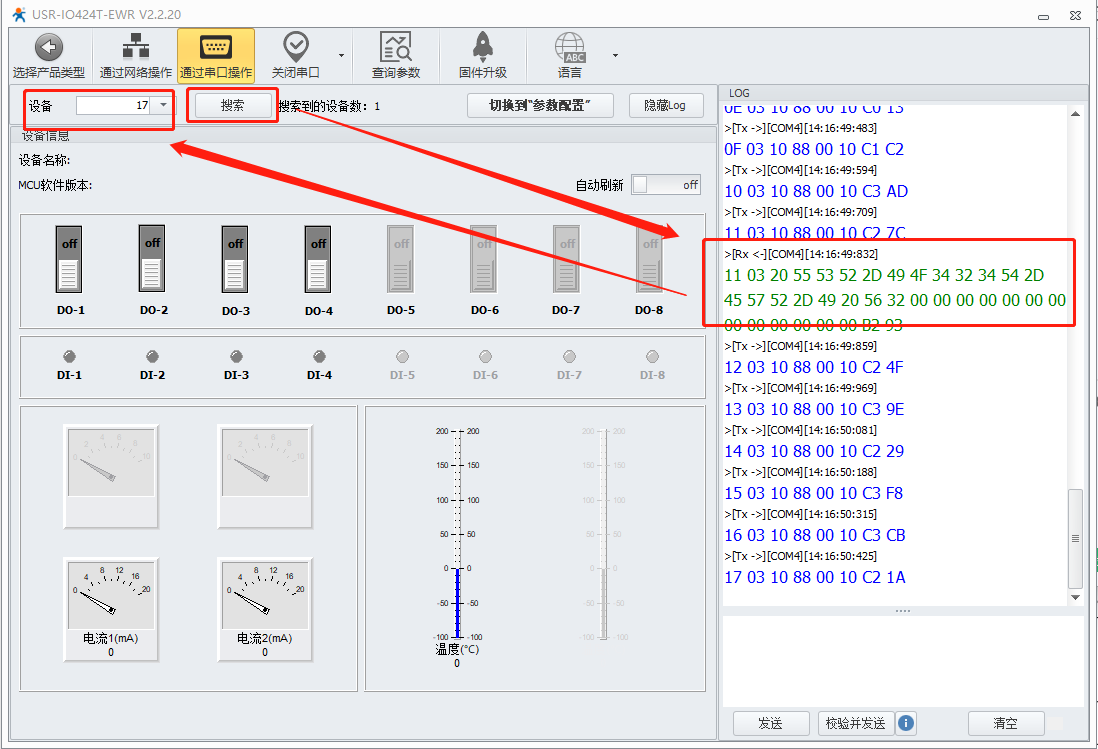
Task: Click the device name (设备名称) label
Action: point(44,160)
